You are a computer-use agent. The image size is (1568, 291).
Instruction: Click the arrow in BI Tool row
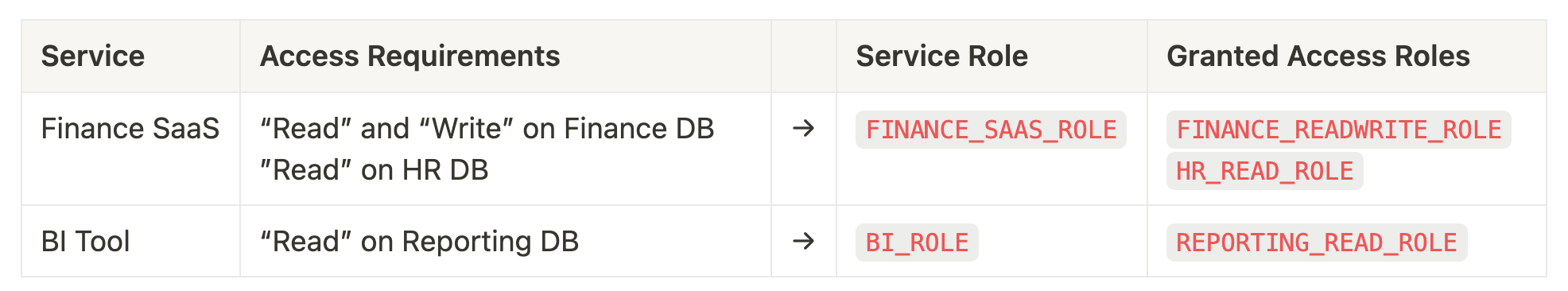(x=804, y=241)
